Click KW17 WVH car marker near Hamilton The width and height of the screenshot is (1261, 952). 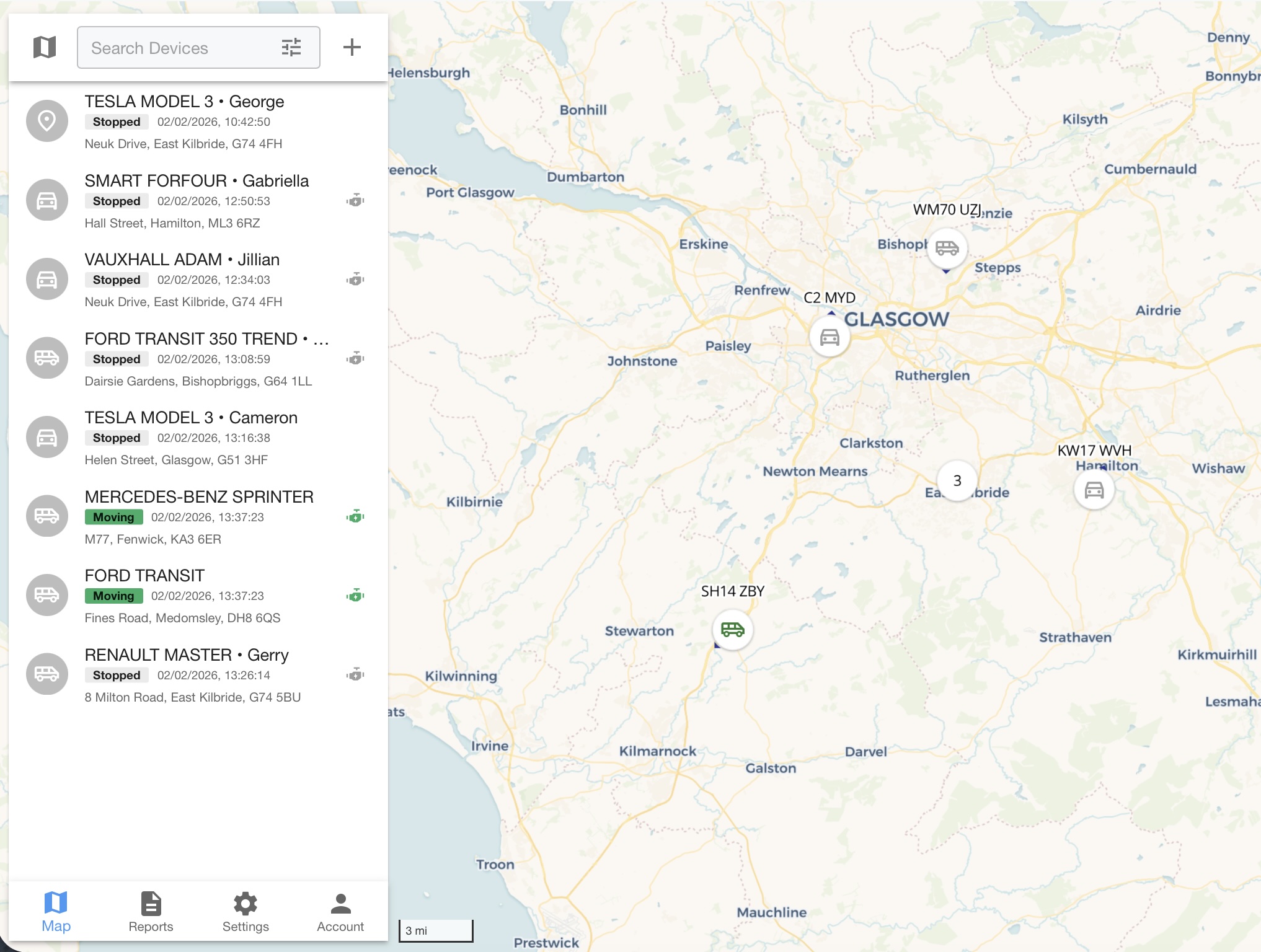[1094, 491]
